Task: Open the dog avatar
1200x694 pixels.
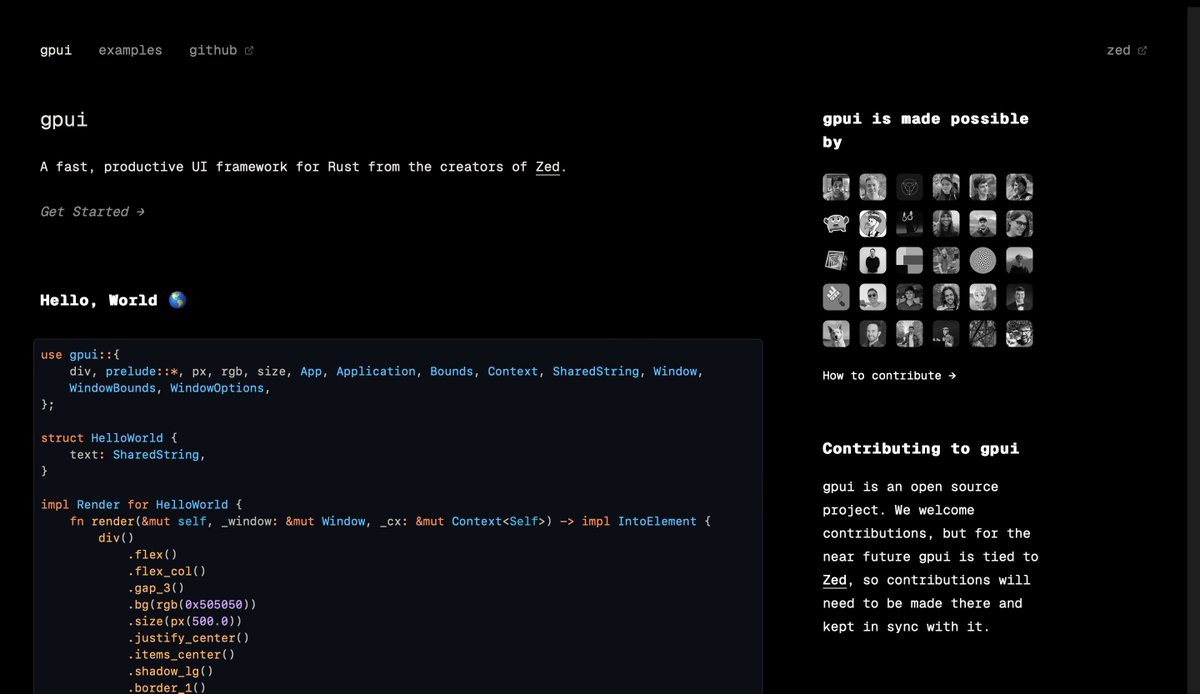Action: 836,333
